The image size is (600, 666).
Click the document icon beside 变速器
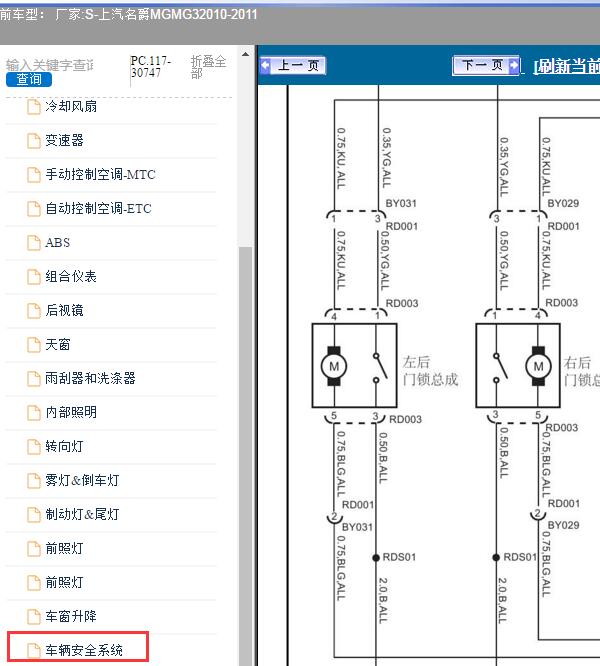point(34,141)
